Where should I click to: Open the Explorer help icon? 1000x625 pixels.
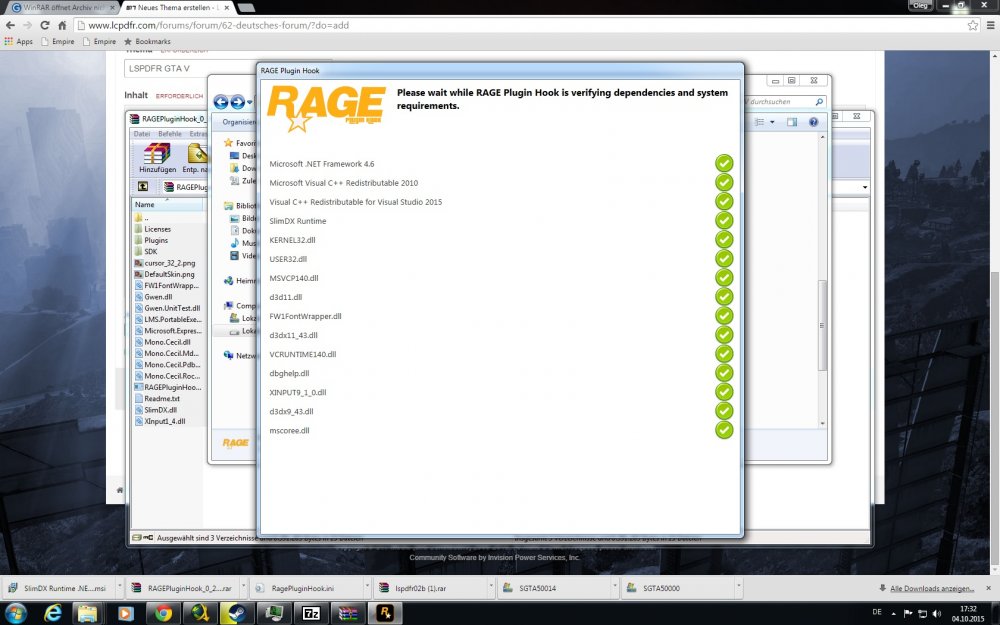point(813,122)
